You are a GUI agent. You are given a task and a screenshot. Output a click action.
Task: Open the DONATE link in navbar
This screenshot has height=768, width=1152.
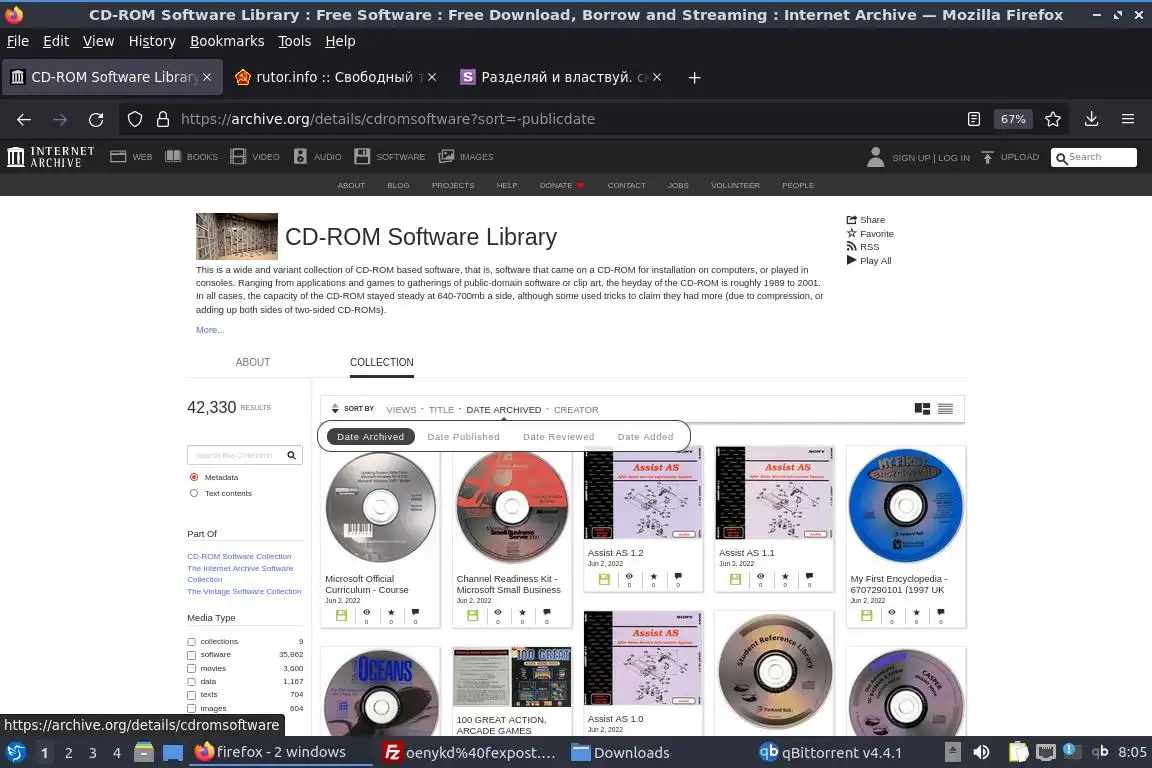[x=561, y=185]
